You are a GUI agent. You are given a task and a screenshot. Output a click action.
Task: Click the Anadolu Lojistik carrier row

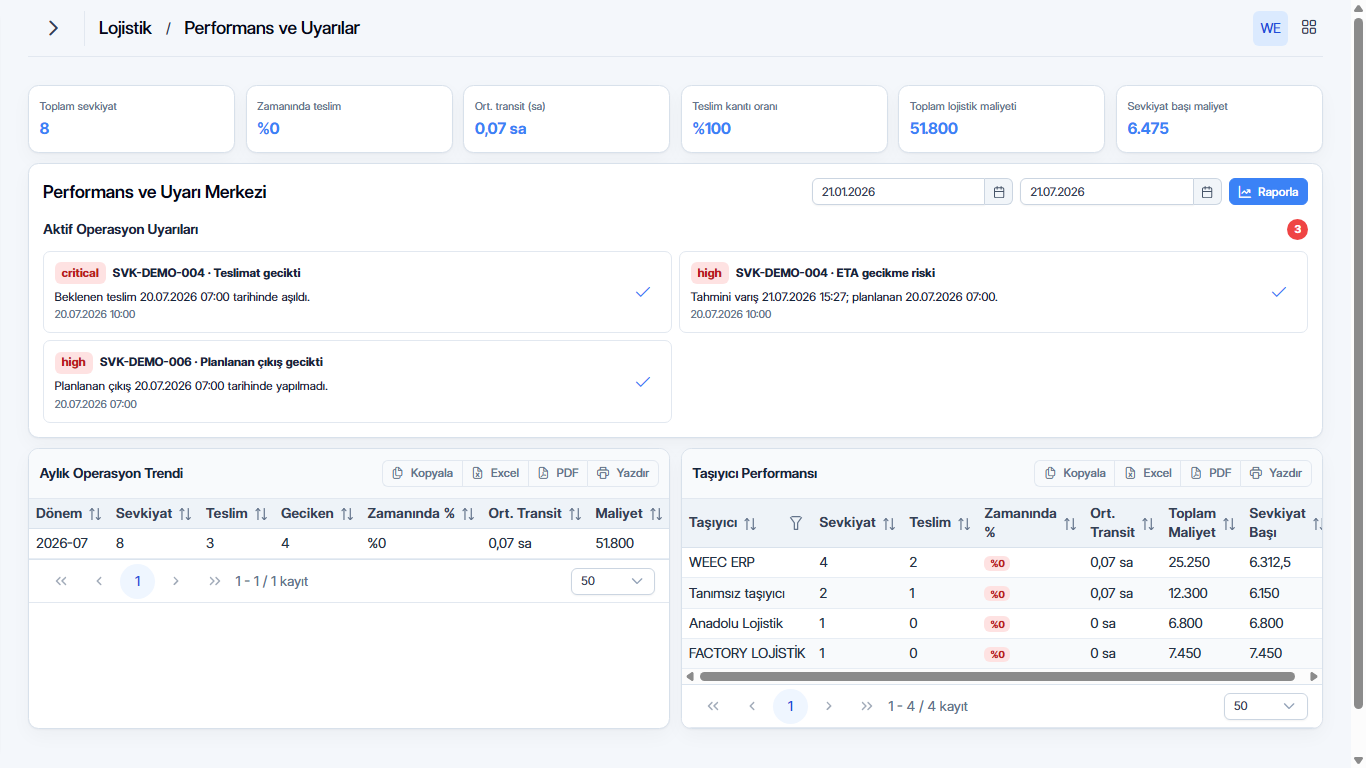coord(1001,623)
